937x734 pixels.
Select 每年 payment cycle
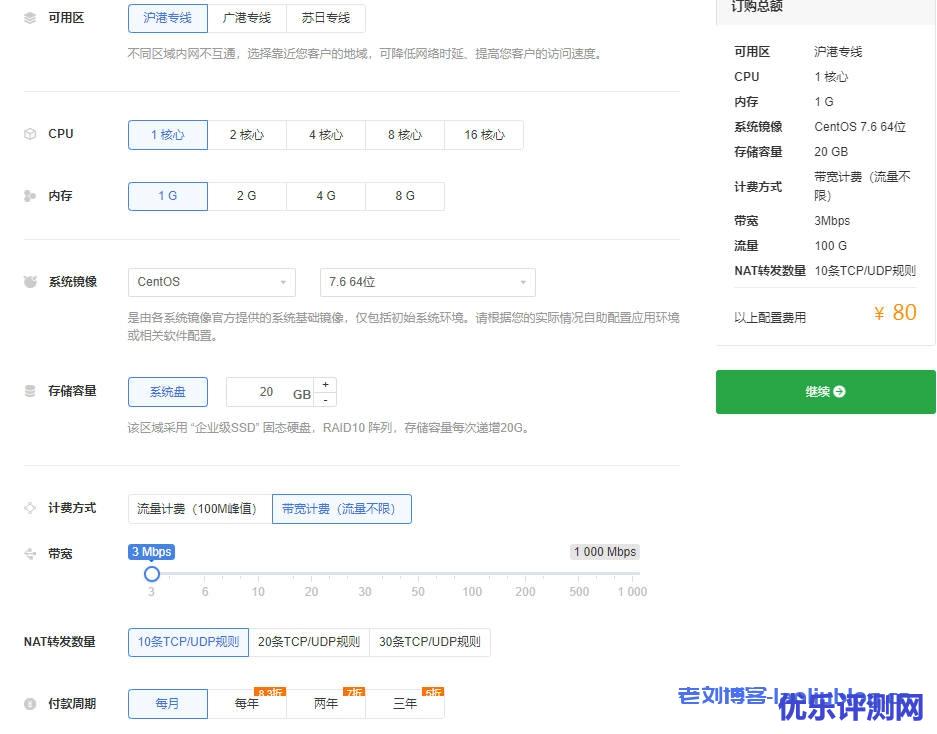(247, 704)
